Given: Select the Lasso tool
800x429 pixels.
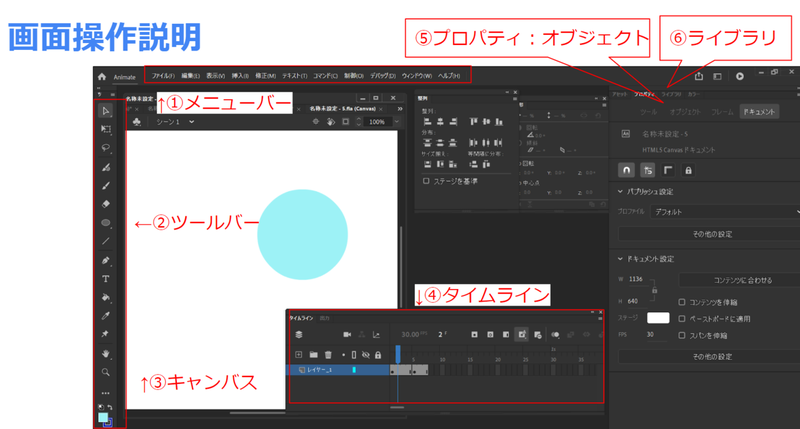Looking at the screenshot, I should [x=106, y=148].
